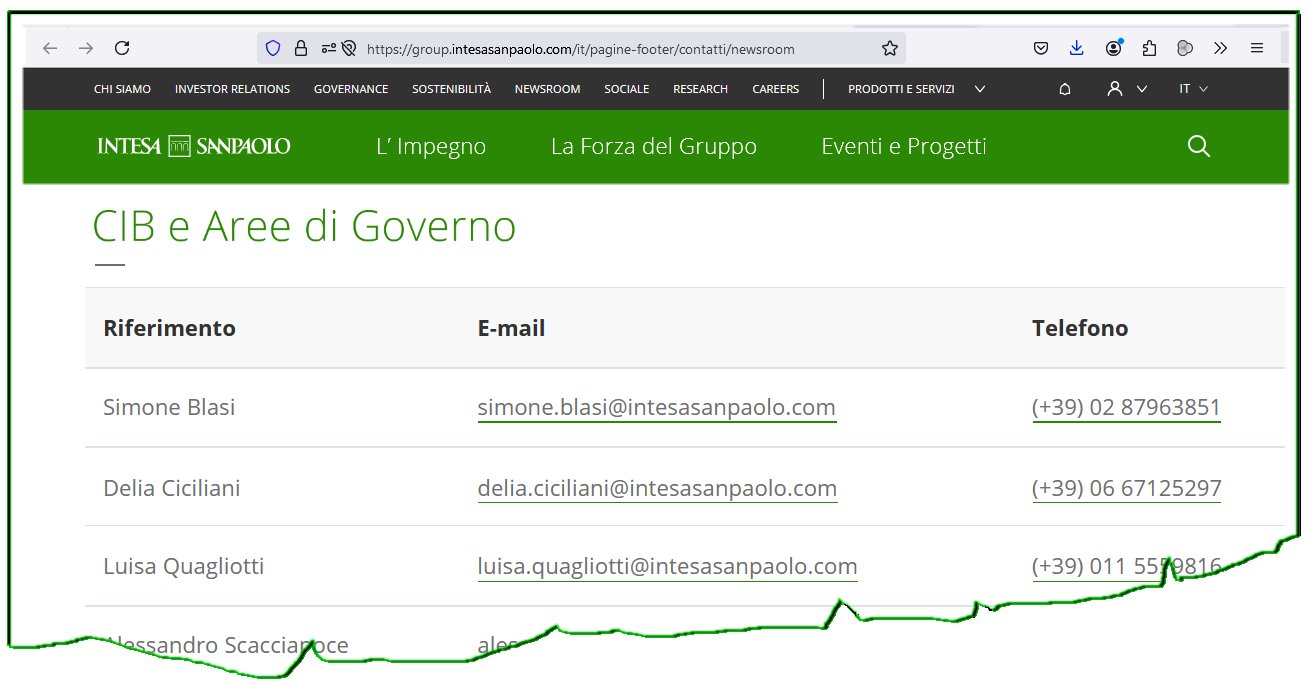This screenshot has height=688, width=1310.
Task: Open Eventi e Progetti section
Action: coord(903,147)
